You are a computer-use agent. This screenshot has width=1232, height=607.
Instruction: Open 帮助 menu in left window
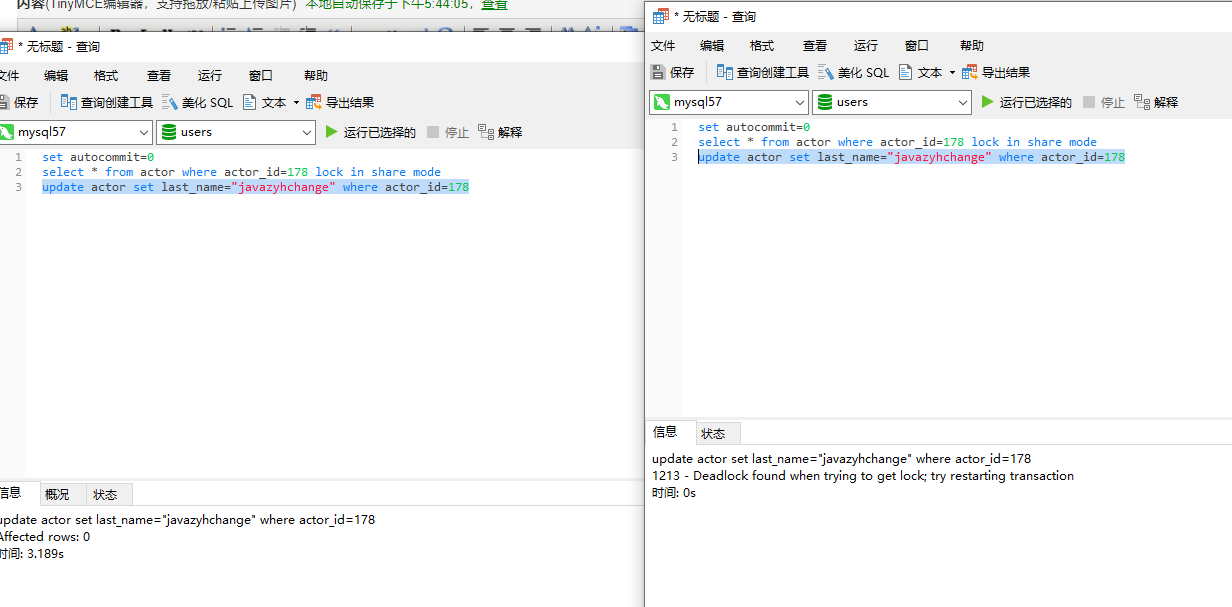(316, 75)
